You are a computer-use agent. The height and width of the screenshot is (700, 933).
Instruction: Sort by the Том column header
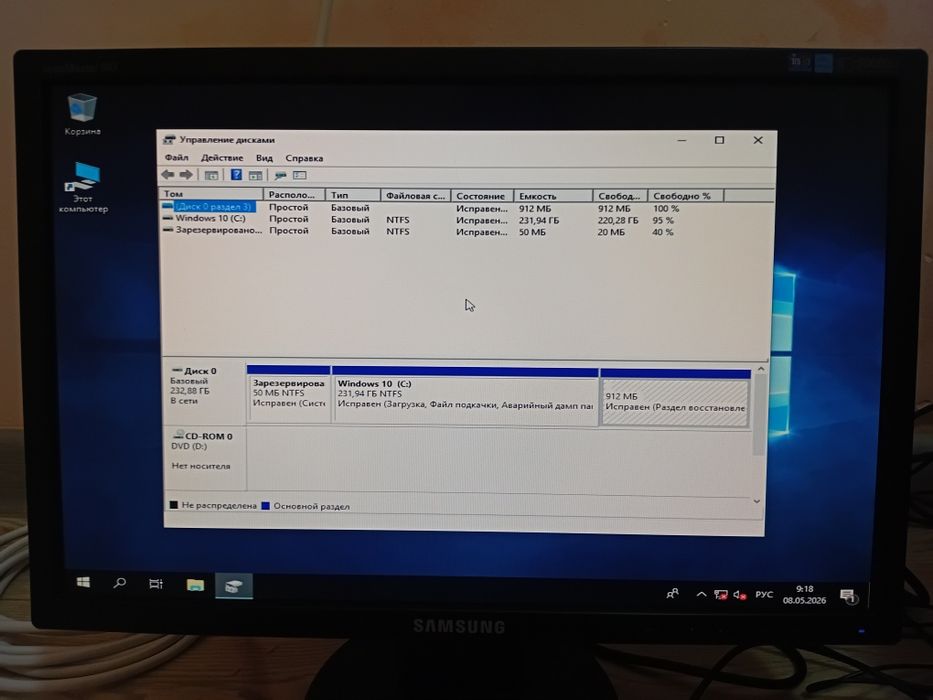pyautogui.click(x=211, y=194)
